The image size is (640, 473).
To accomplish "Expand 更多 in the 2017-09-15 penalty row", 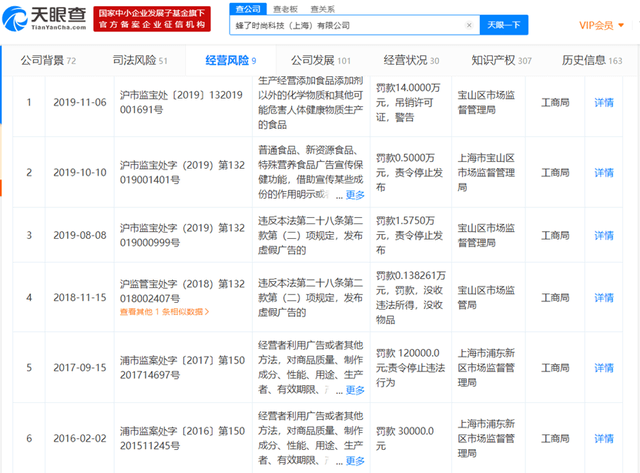I will pyautogui.click(x=355, y=391).
